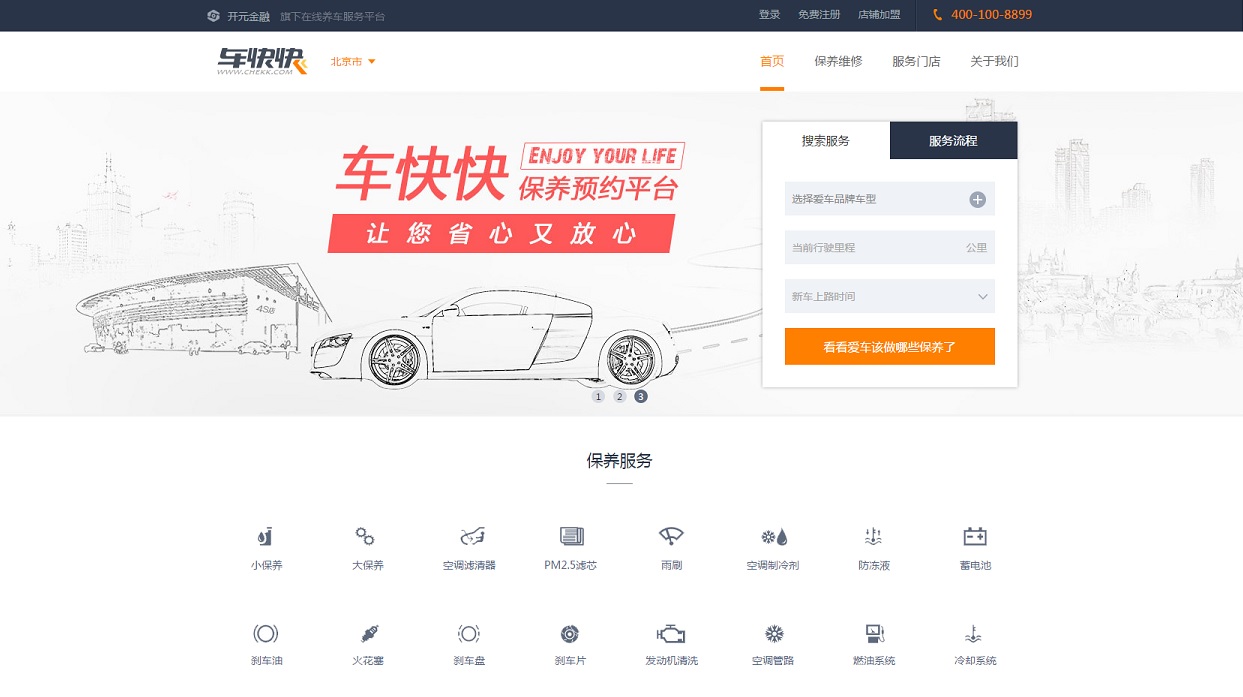Open the 保养维修 menu item
Image resolution: width=1243 pixels, height=697 pixels.
pyautogui.click(x=837, y=61)
